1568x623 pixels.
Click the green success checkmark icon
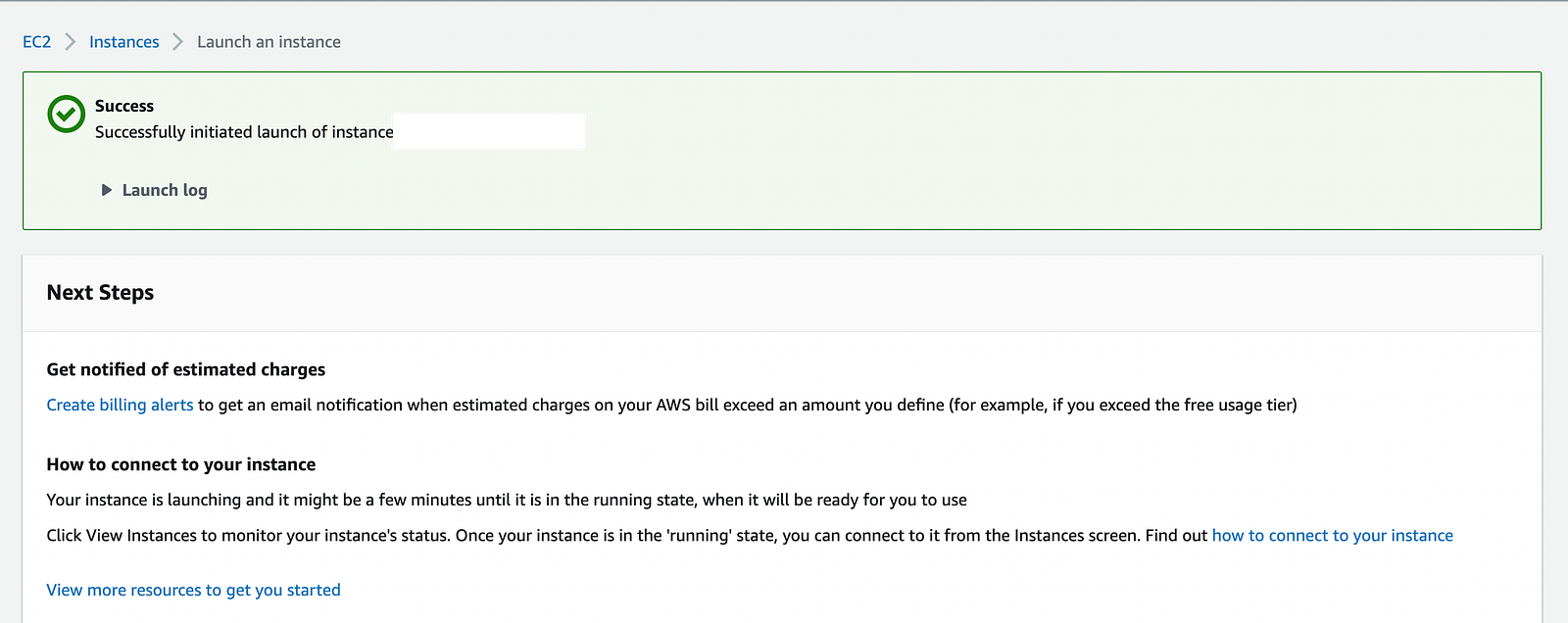pyautogui.click(x=67, y=115)
